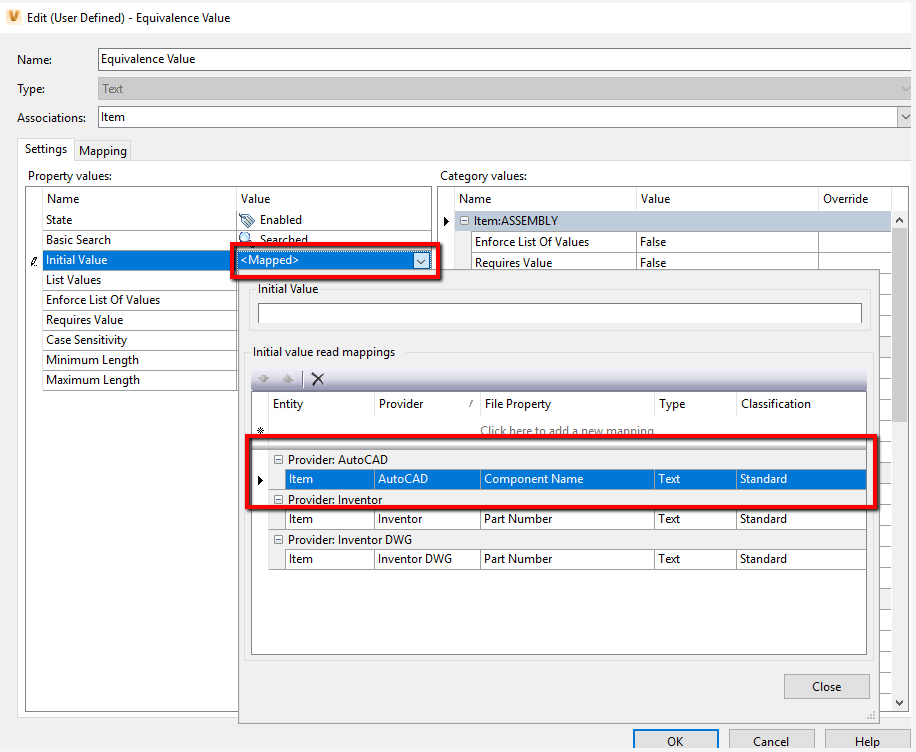Open the Associations dropdown
This screenshot has height=752, width=916.
click(906, 117)
